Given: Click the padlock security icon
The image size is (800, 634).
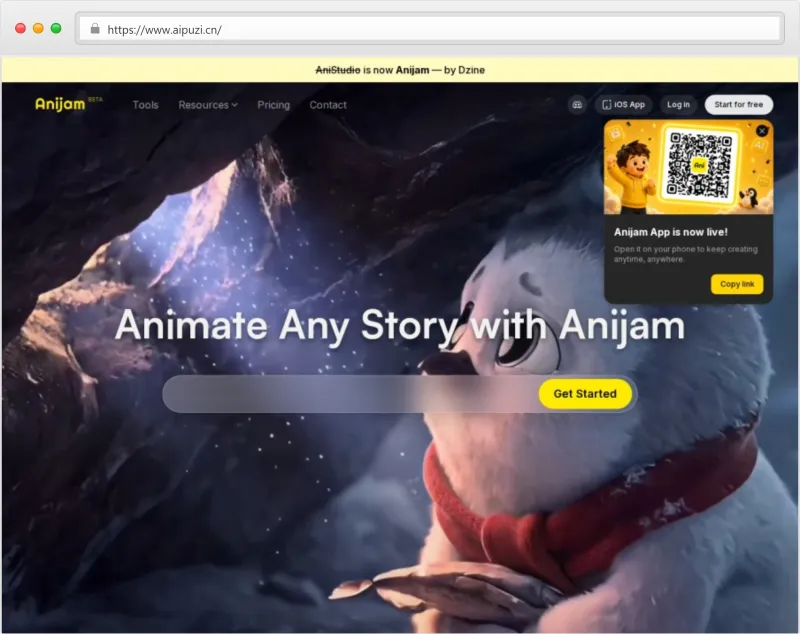Looking at the screenshot, I should tap(95, 29).
